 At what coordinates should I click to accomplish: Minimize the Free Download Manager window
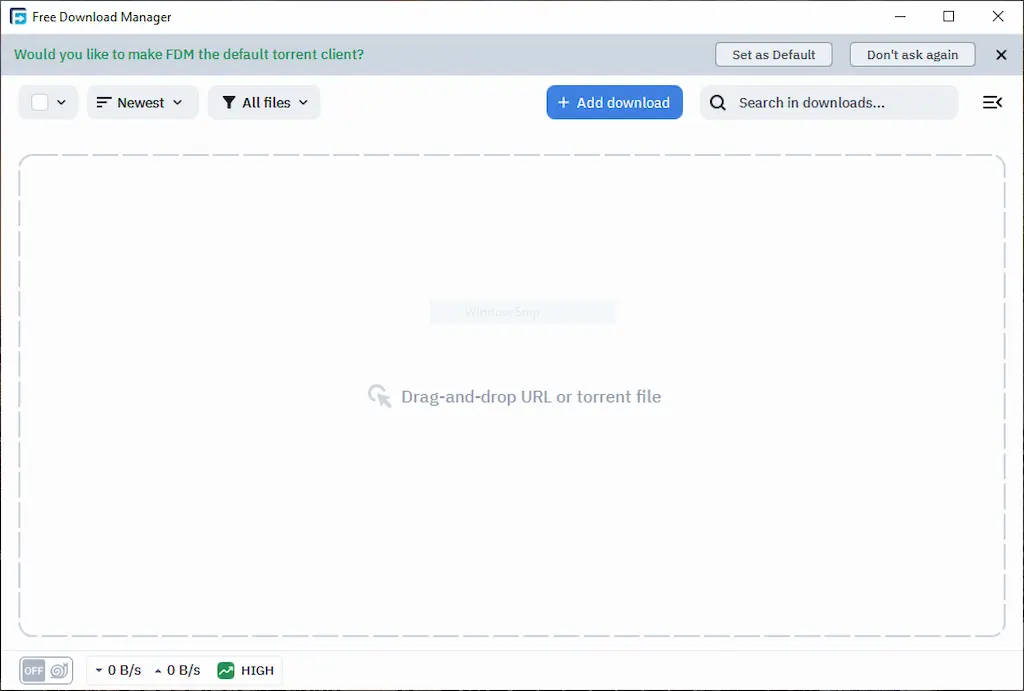click(900, 17)
